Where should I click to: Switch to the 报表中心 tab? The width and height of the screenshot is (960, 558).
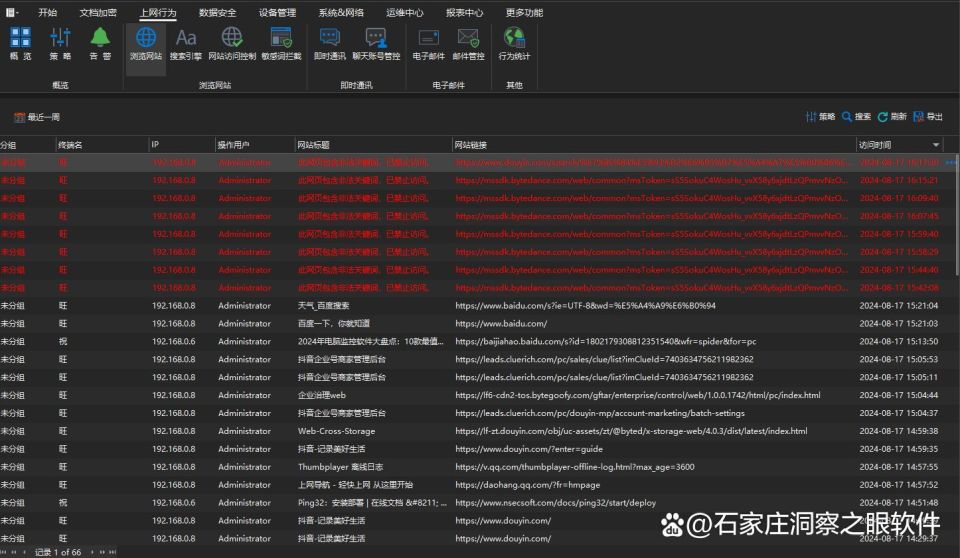464,12
